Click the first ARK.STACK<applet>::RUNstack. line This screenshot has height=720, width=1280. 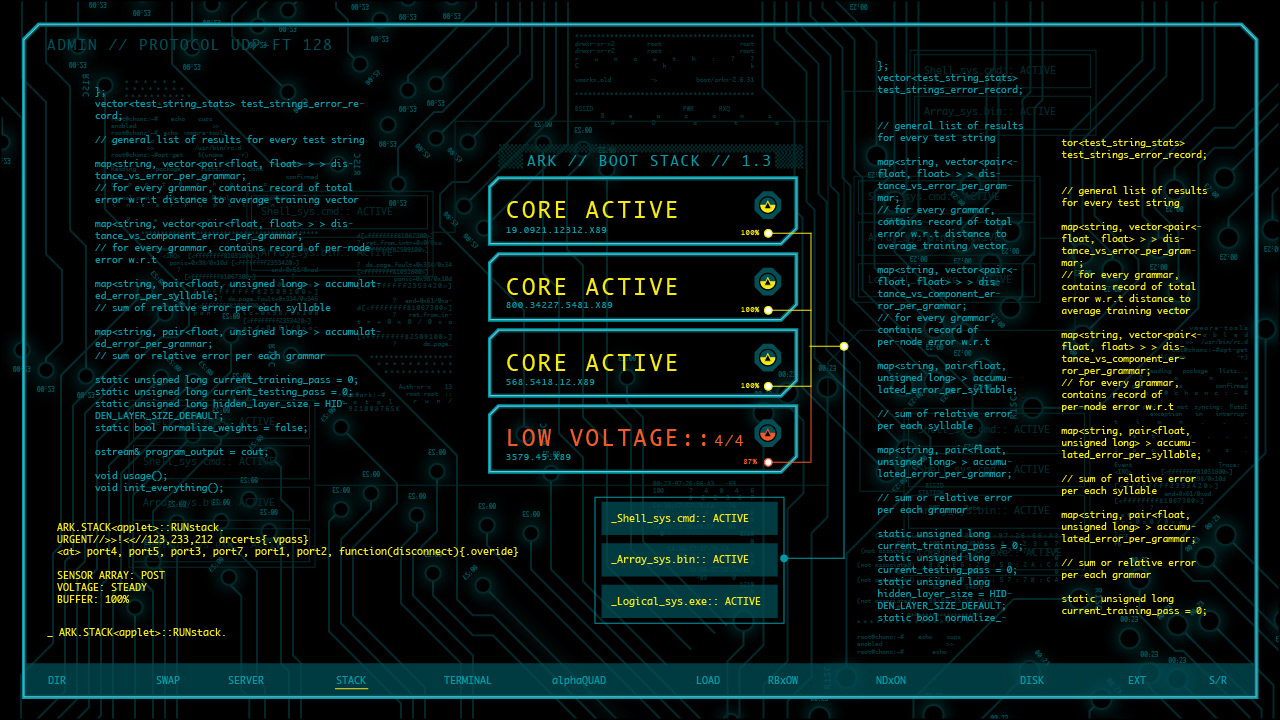coord(141,527)
